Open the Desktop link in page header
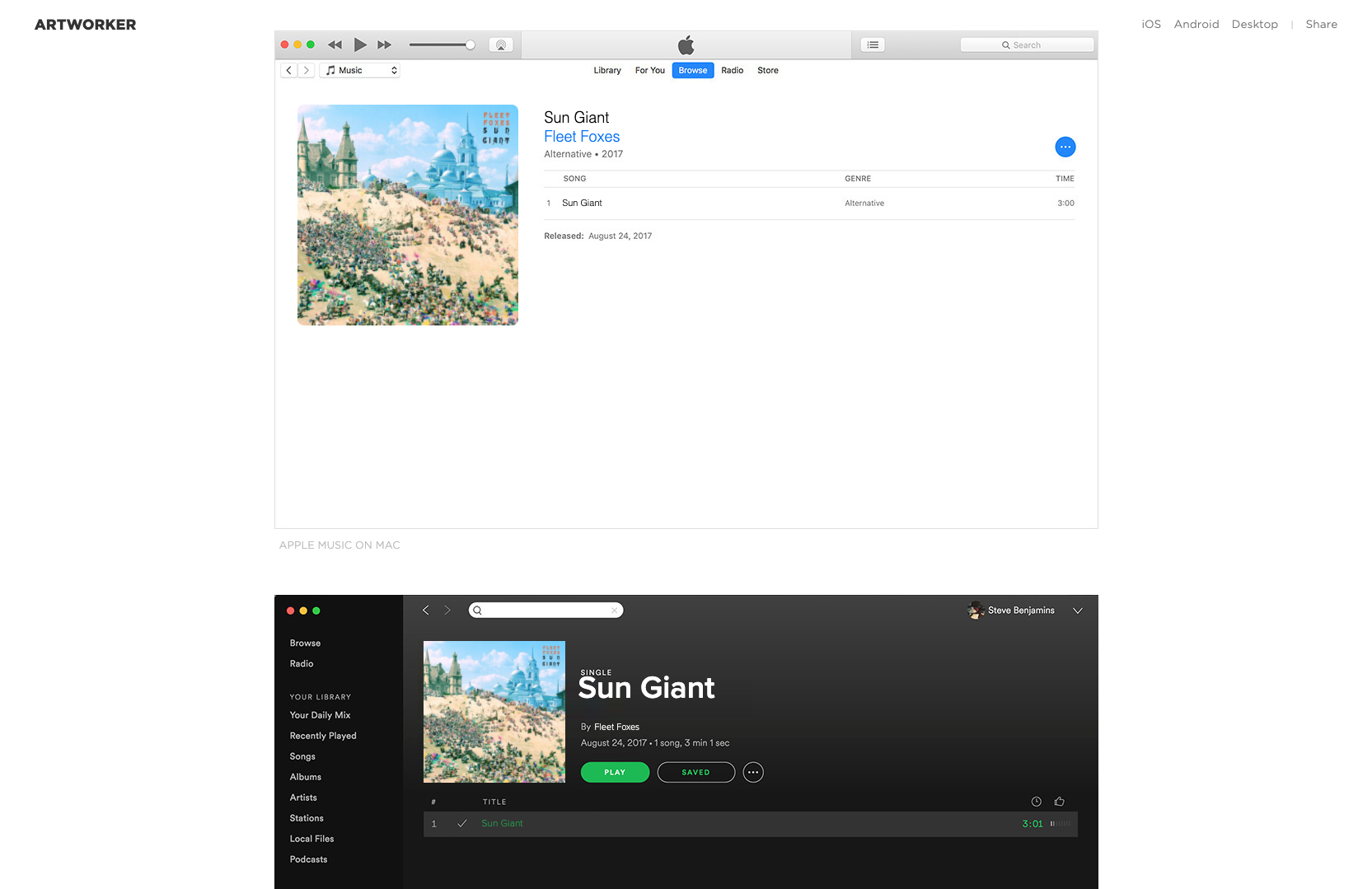This screenshot has height=889, width=1372. (x=1255, y=25)
